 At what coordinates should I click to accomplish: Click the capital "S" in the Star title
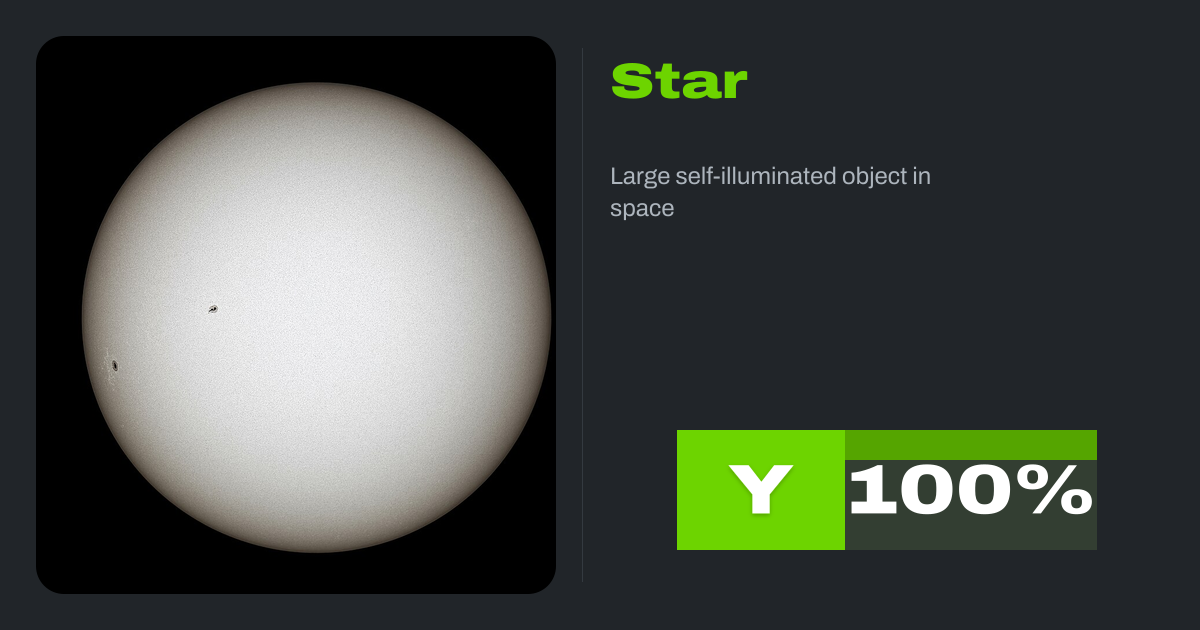pyautogui.click(x=629, y=81)
